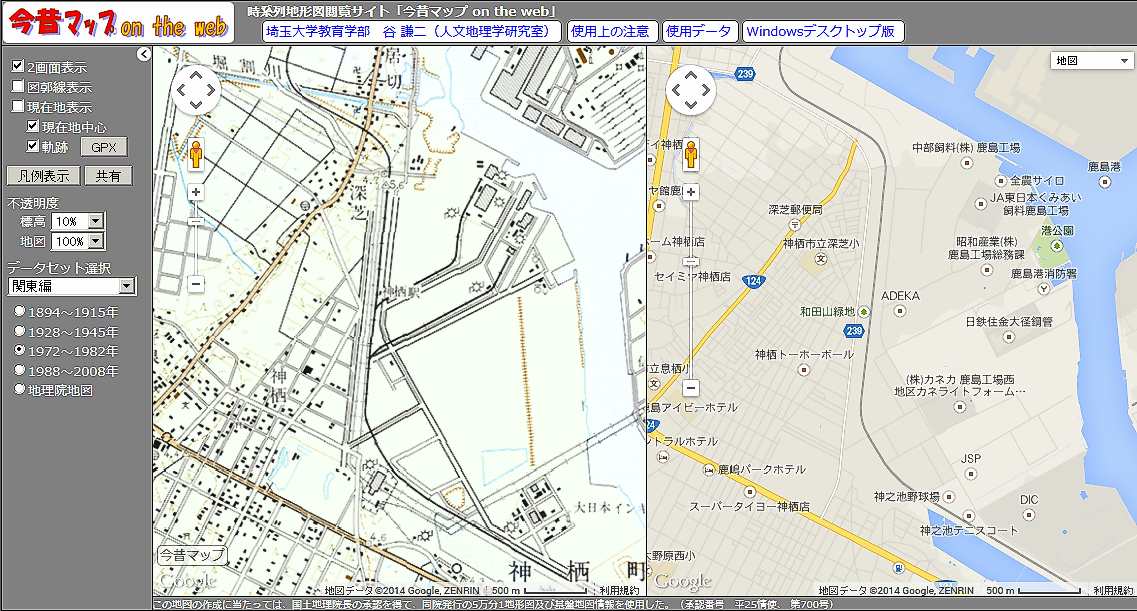Open the Windowsデスクトップ版 link
Image resolution: width=1137 pixels, height=611 pixels.
(822, 31)
